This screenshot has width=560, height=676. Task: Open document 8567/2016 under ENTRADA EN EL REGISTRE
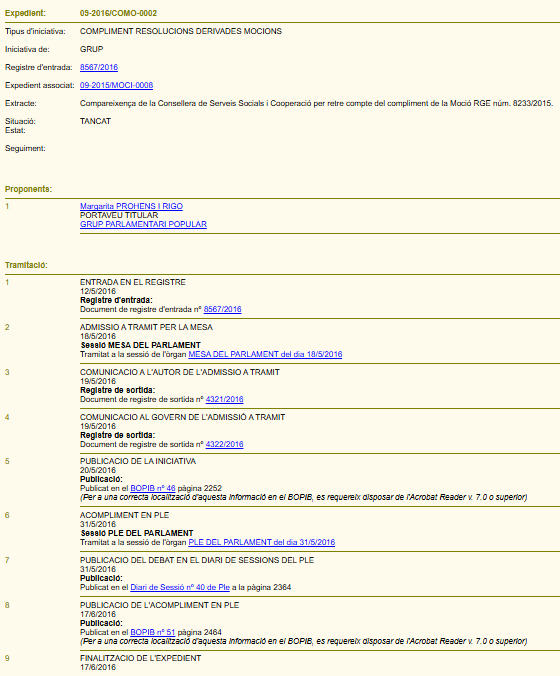tap(222, 309)
